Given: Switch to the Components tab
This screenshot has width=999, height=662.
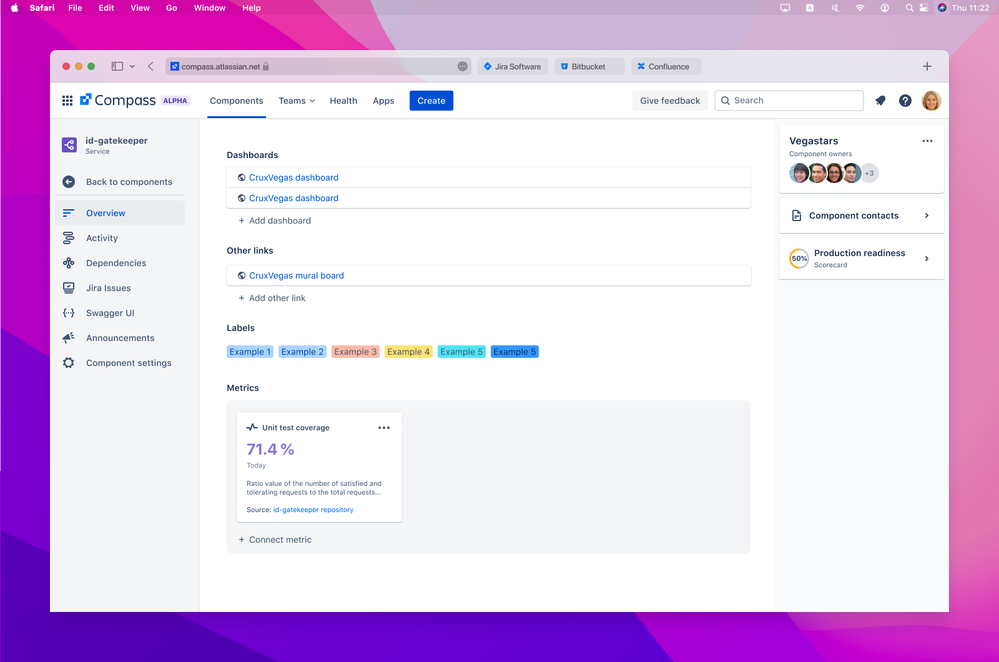Looking at the screenshot, I should coord(236,101).
